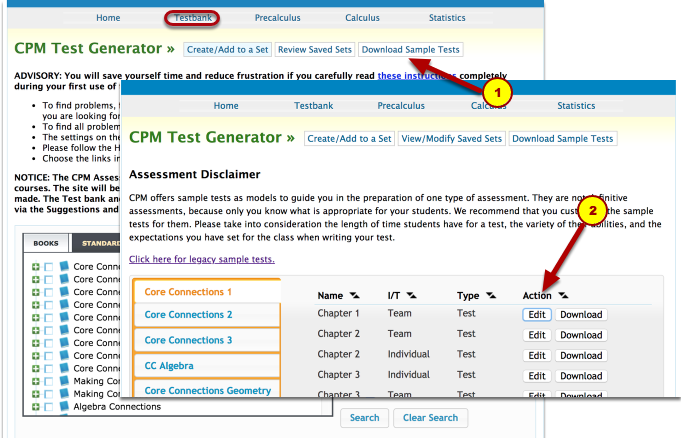
Task: Download the Chapter 2 Team test
Action: pos(581,335)
